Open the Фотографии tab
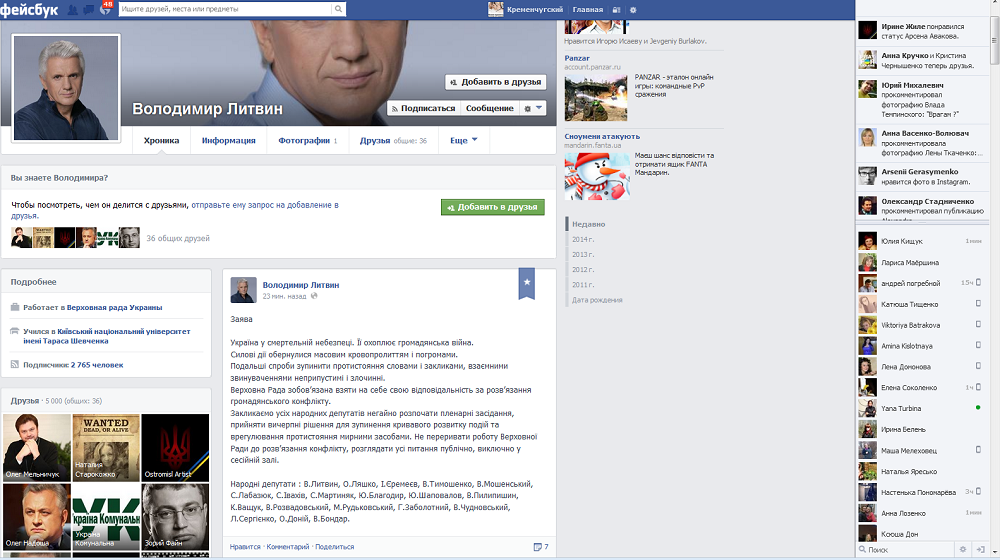The height and width of the screenshot is (560, 1000). click(x=306, y=141)
